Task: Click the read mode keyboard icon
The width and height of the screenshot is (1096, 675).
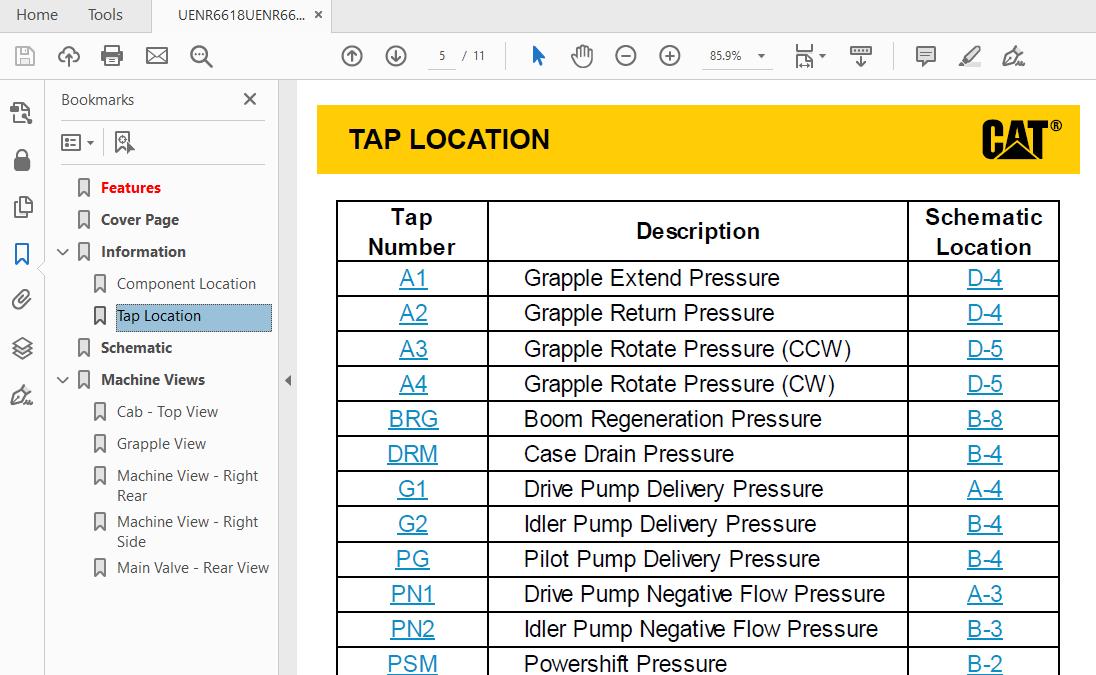Action: (860, 56)
